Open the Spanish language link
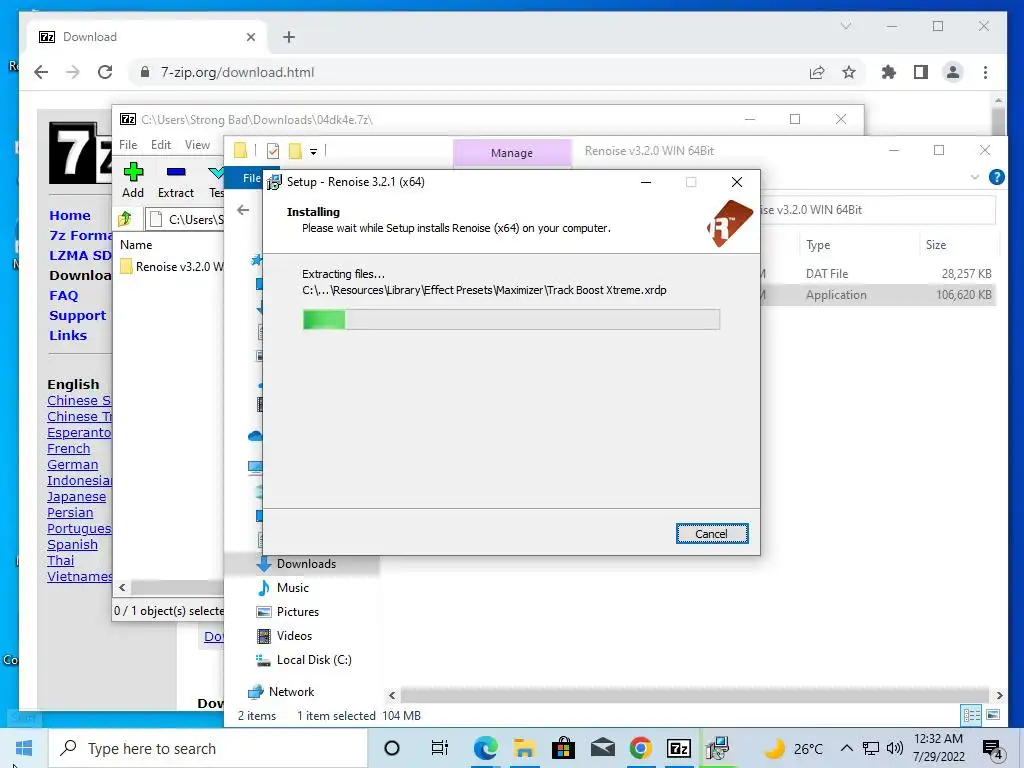The image size is (1024, 768). point(72,545)
